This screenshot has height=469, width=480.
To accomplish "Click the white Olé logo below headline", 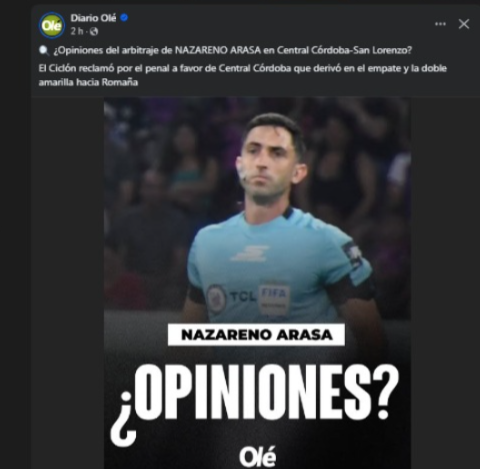I will pos(257,457).
